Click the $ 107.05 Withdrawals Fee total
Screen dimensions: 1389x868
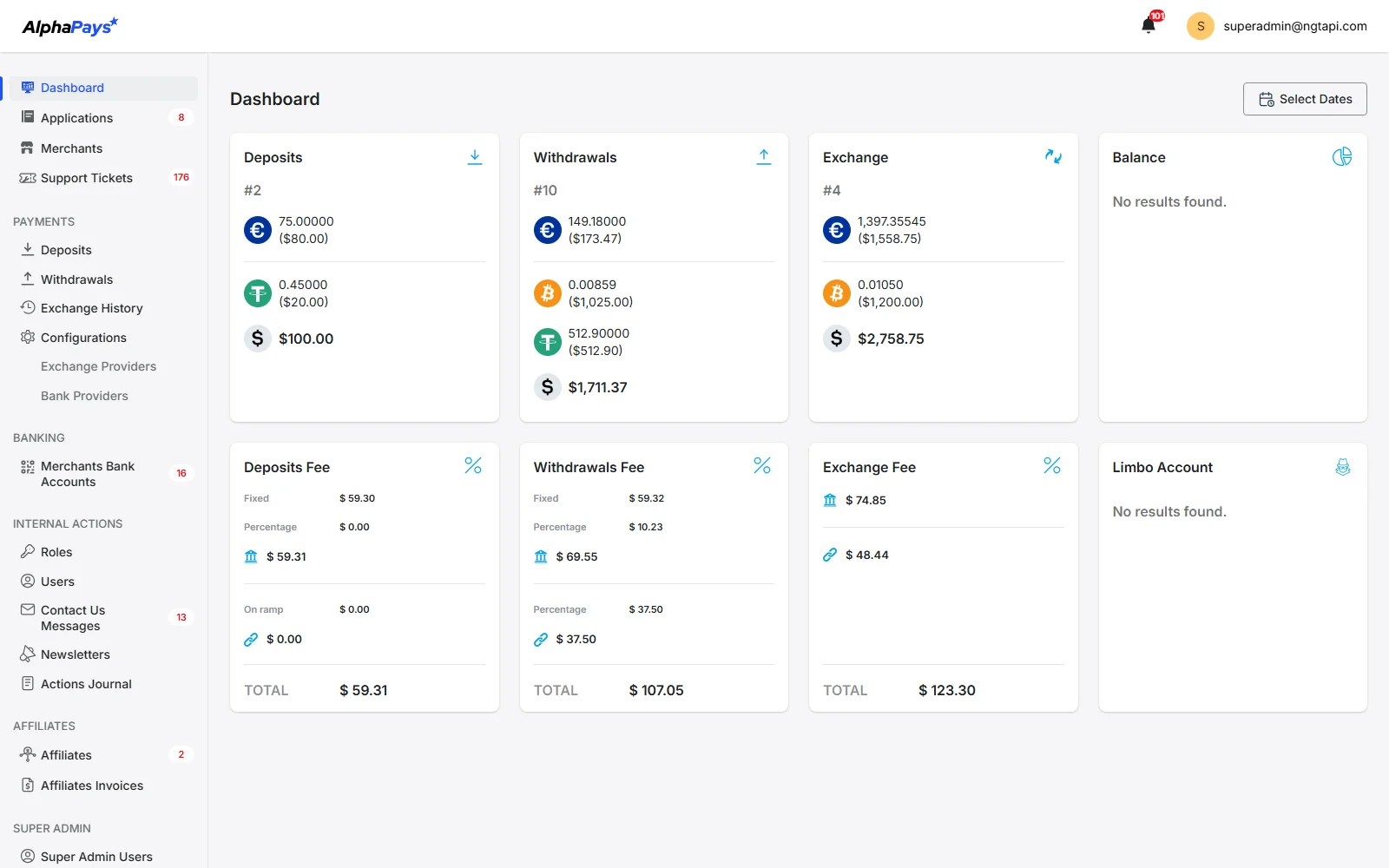pos(656,690)
